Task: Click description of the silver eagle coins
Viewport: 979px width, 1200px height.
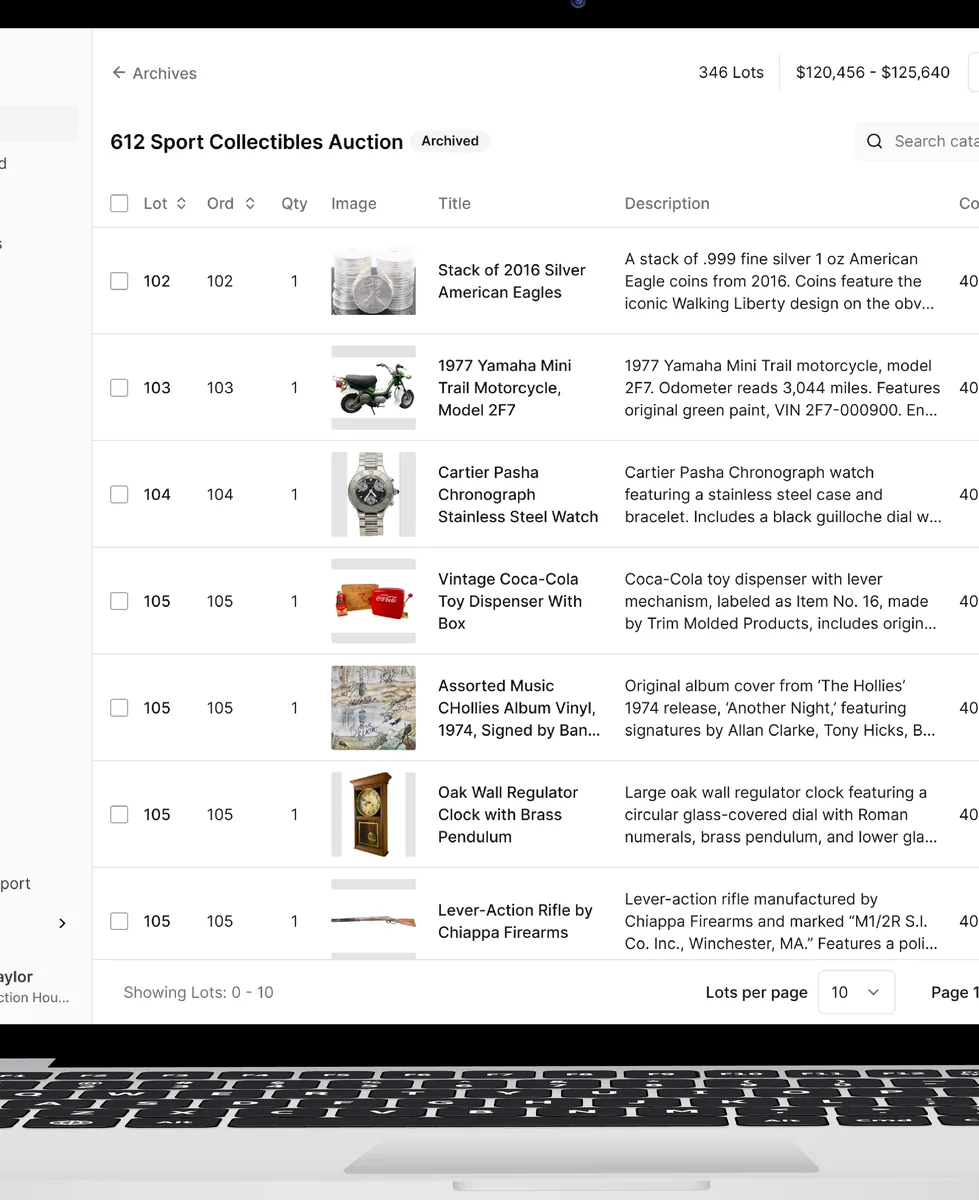Action: tap(779, 281)
